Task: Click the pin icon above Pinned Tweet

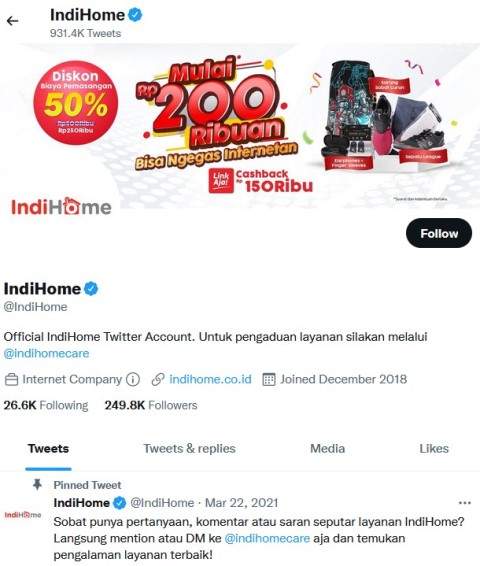Action: pos(37,484)
